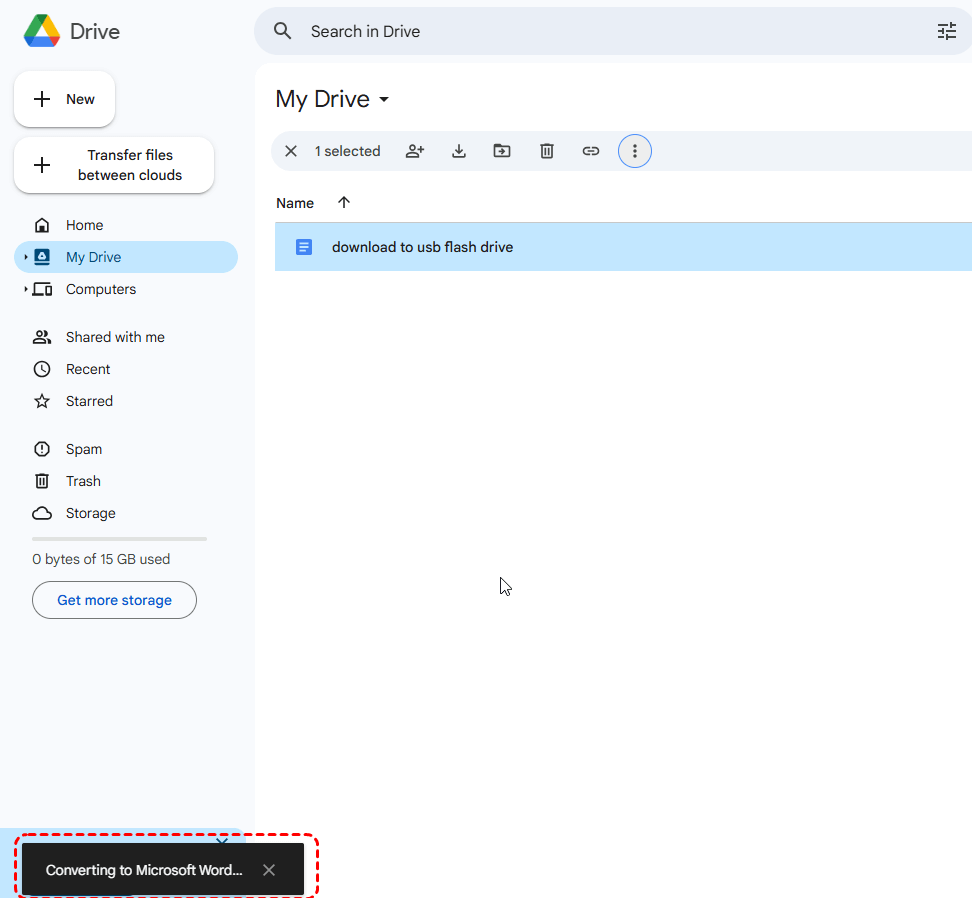Click the Copy link icon

coord(591,151)
